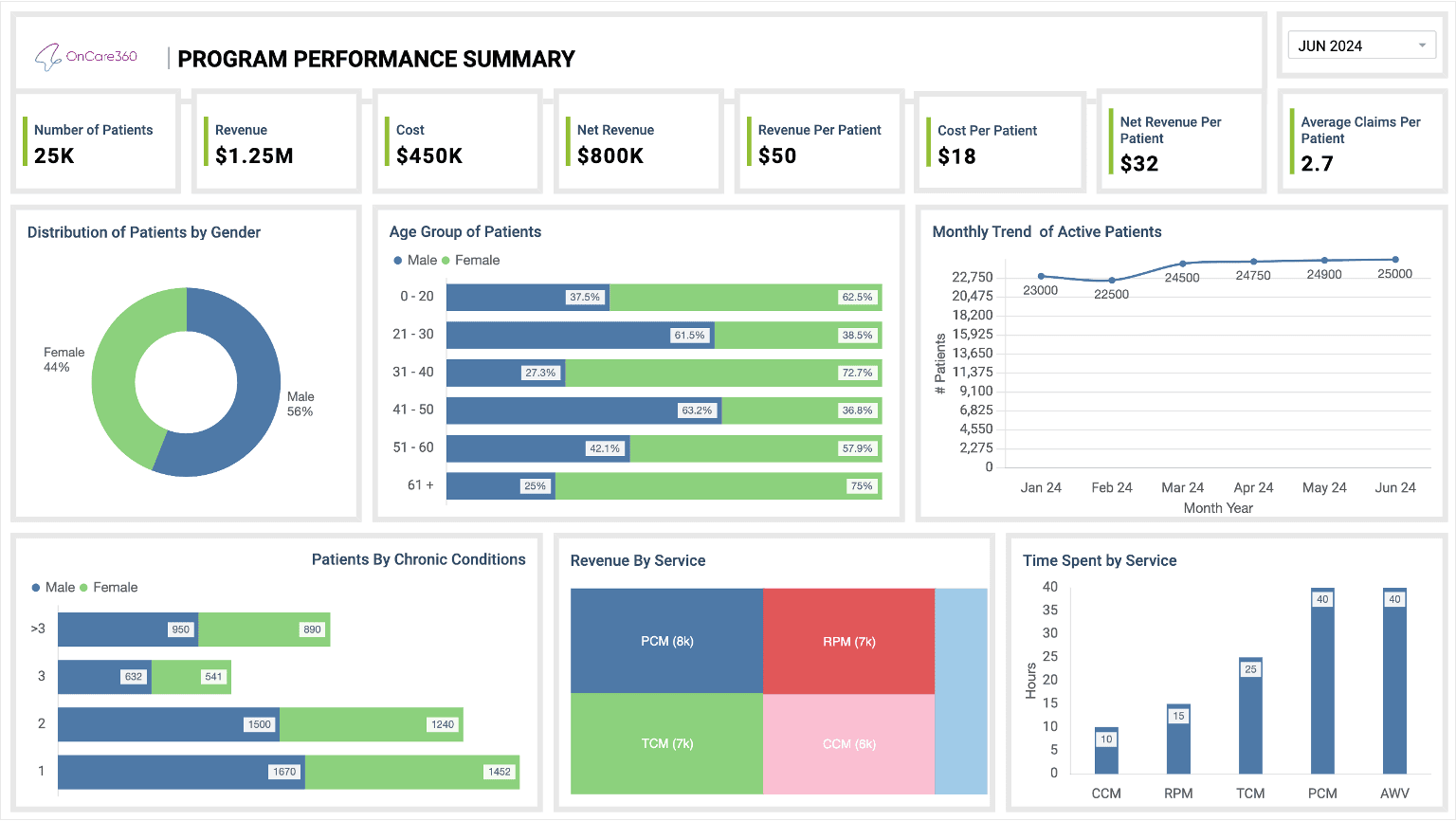
Task: Select the Jan 24 data point labeled 23000
Action: click(x=1041, y=276)
